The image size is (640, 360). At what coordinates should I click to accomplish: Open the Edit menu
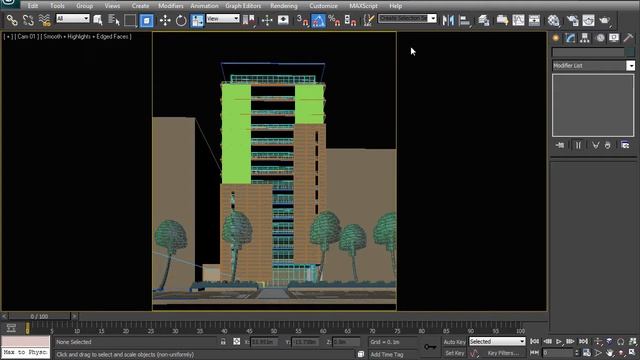(33, 6)
